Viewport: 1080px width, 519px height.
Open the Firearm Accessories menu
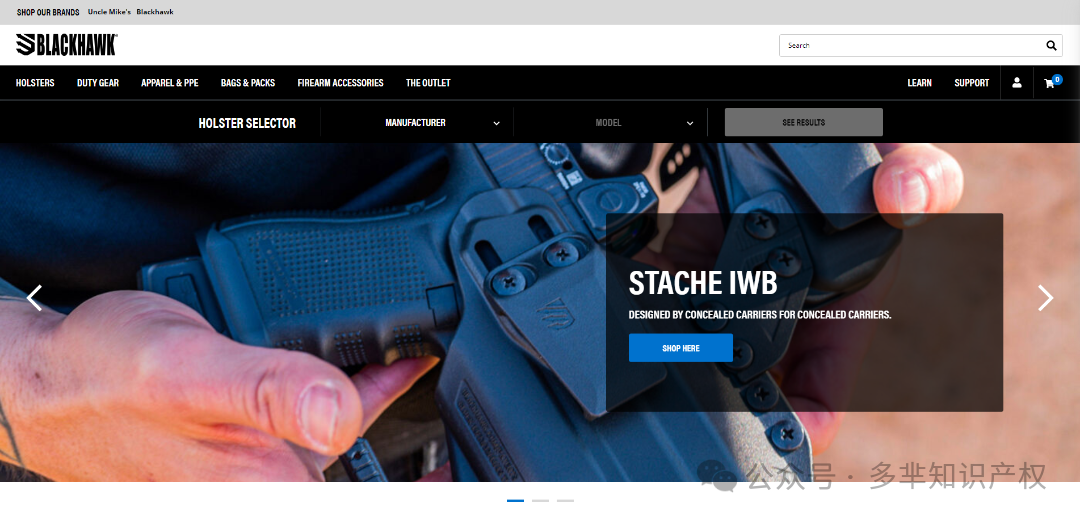(340, 83)
